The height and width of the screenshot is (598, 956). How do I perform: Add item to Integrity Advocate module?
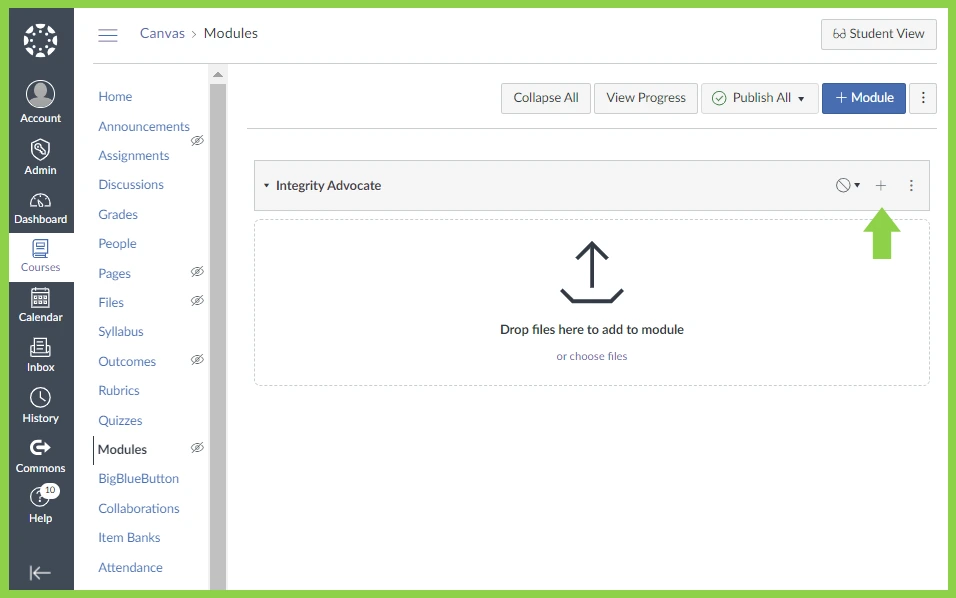click(880, 185)
